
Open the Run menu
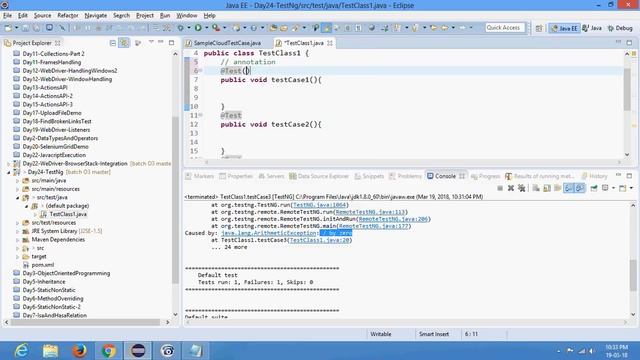coord(165,16)
